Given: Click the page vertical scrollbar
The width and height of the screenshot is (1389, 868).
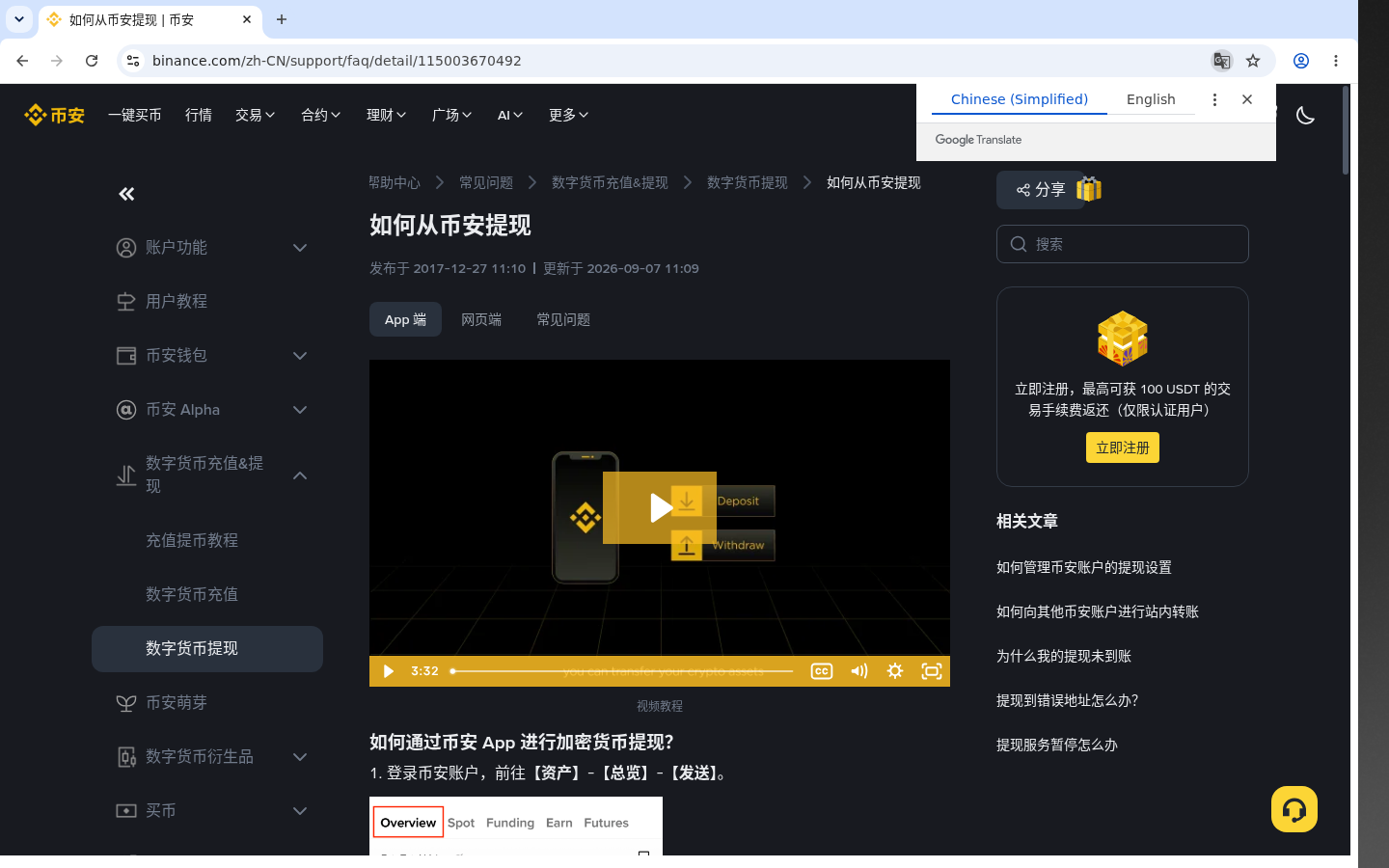Looking at the screenshot, I should (1346, 130).
